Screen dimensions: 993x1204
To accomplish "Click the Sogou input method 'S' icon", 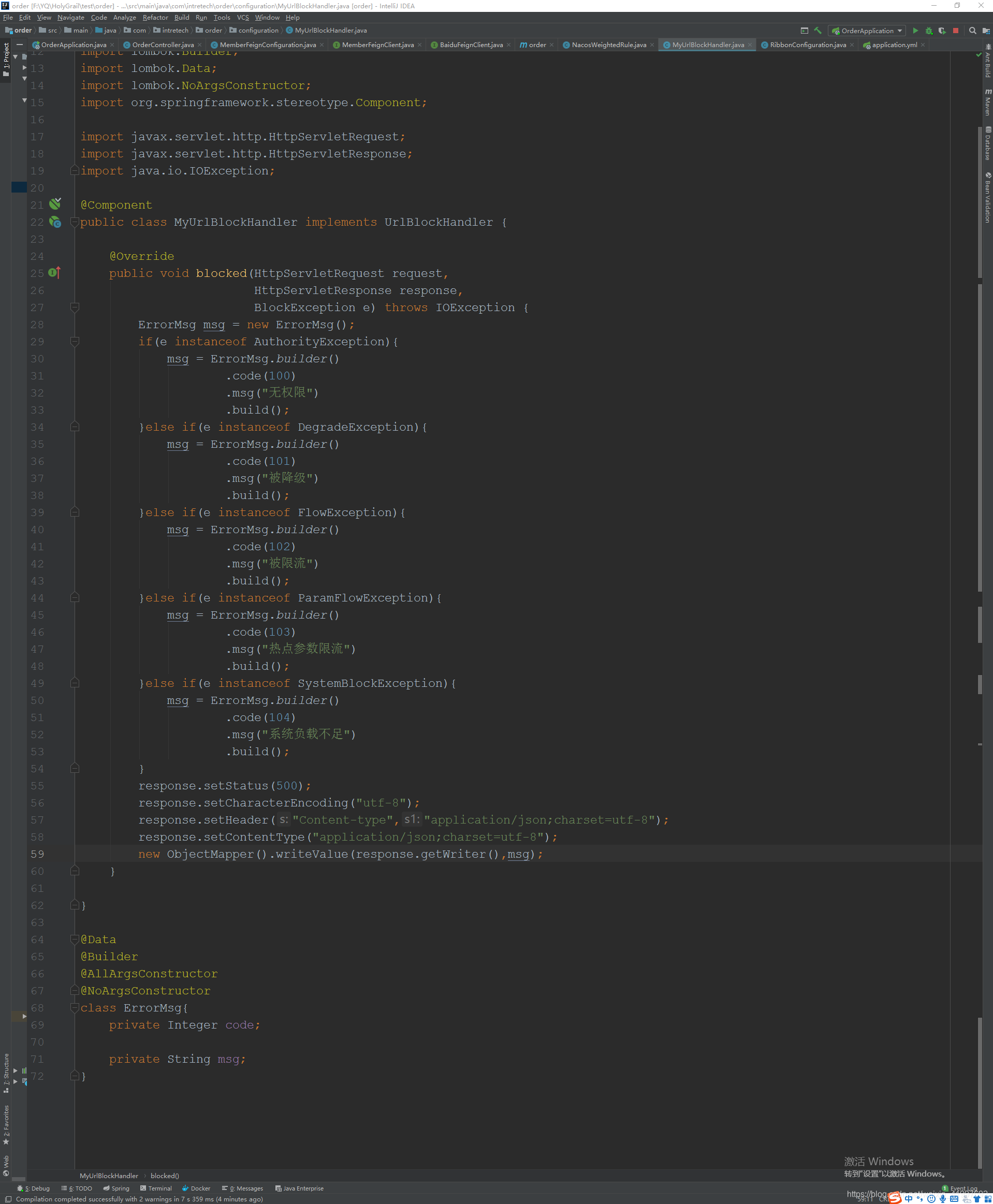I will [x=895, y=1198].
